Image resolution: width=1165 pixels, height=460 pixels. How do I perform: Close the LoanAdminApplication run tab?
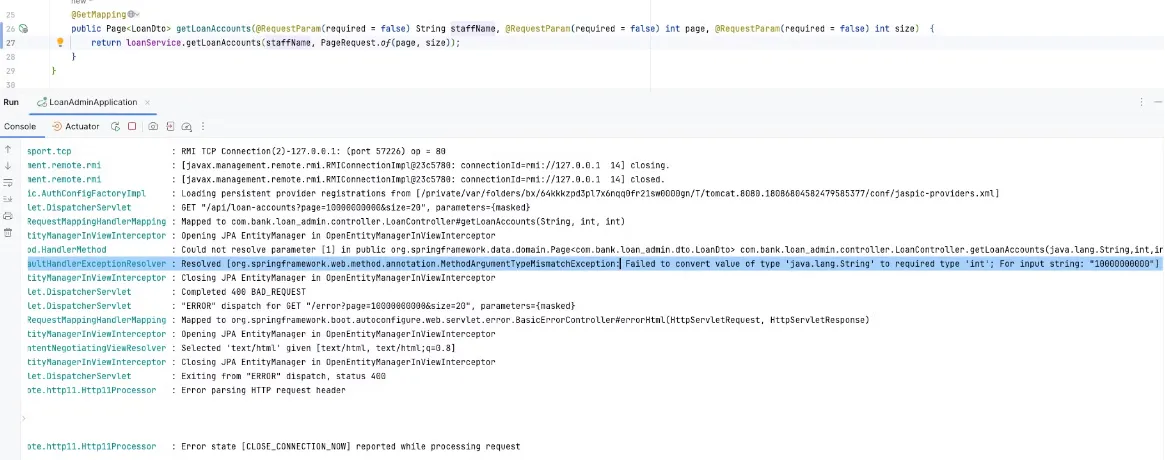tap(148, 102)
